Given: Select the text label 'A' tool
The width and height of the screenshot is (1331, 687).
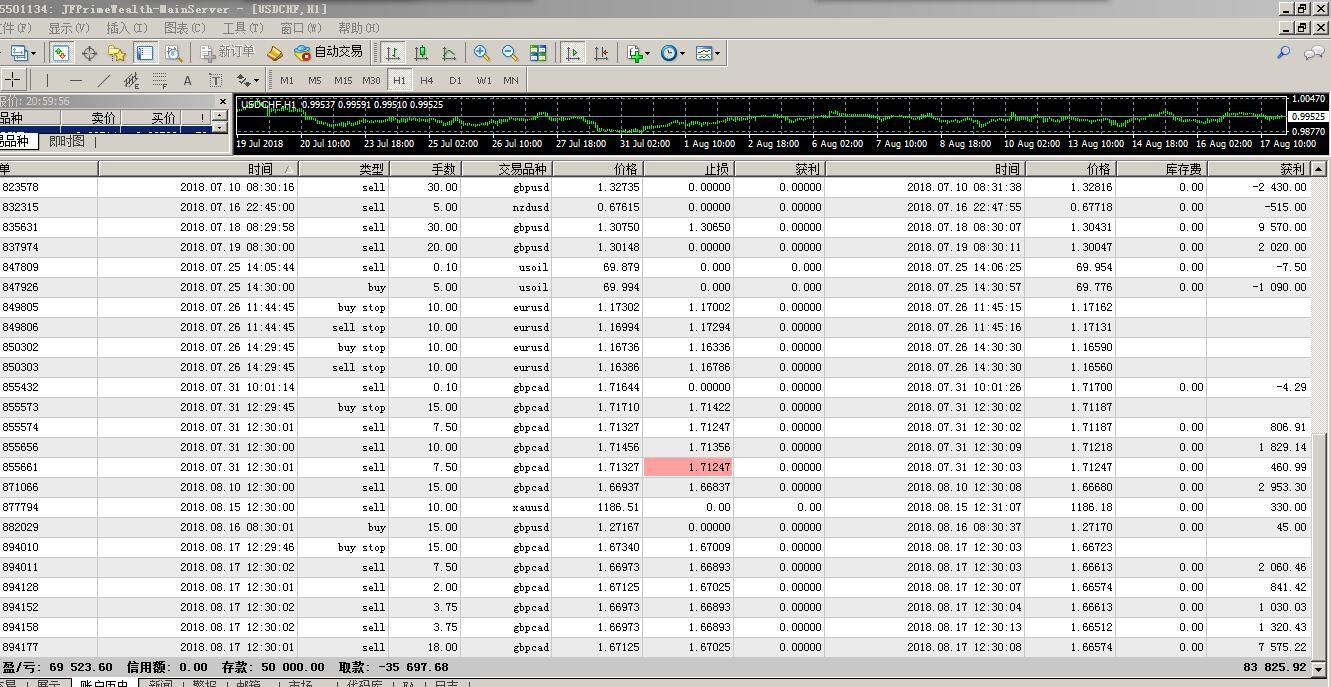Looking at the screenshot, I should tap(187, 80).
